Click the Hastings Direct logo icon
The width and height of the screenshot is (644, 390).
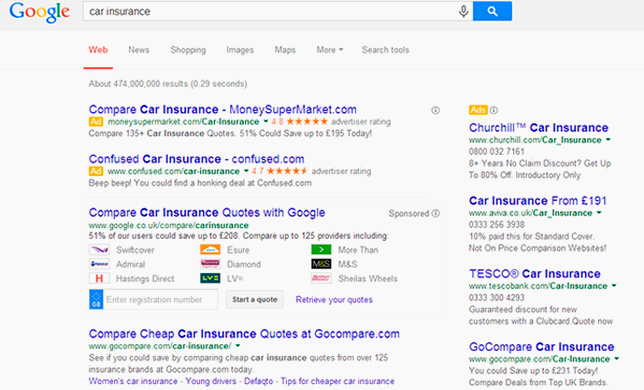pos(99,278)
